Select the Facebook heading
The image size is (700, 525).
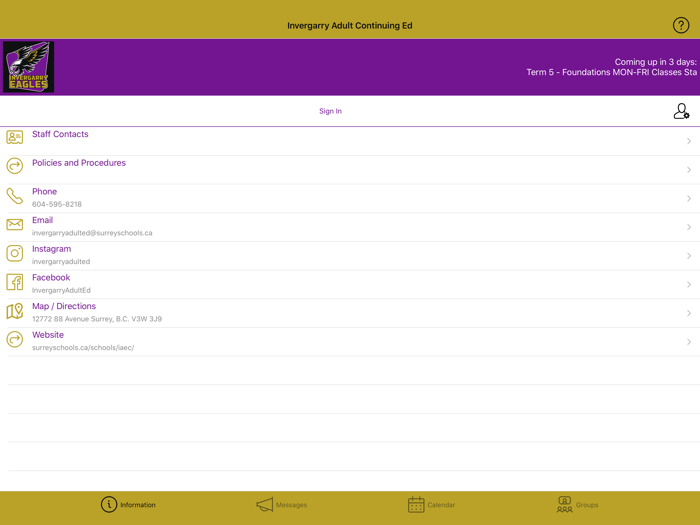[x=51, y=277]
